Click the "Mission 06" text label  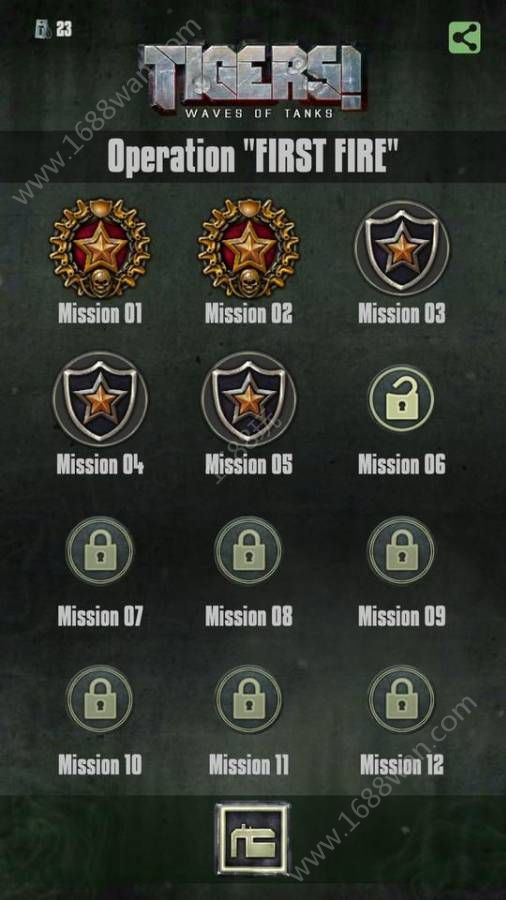point(402,464)
